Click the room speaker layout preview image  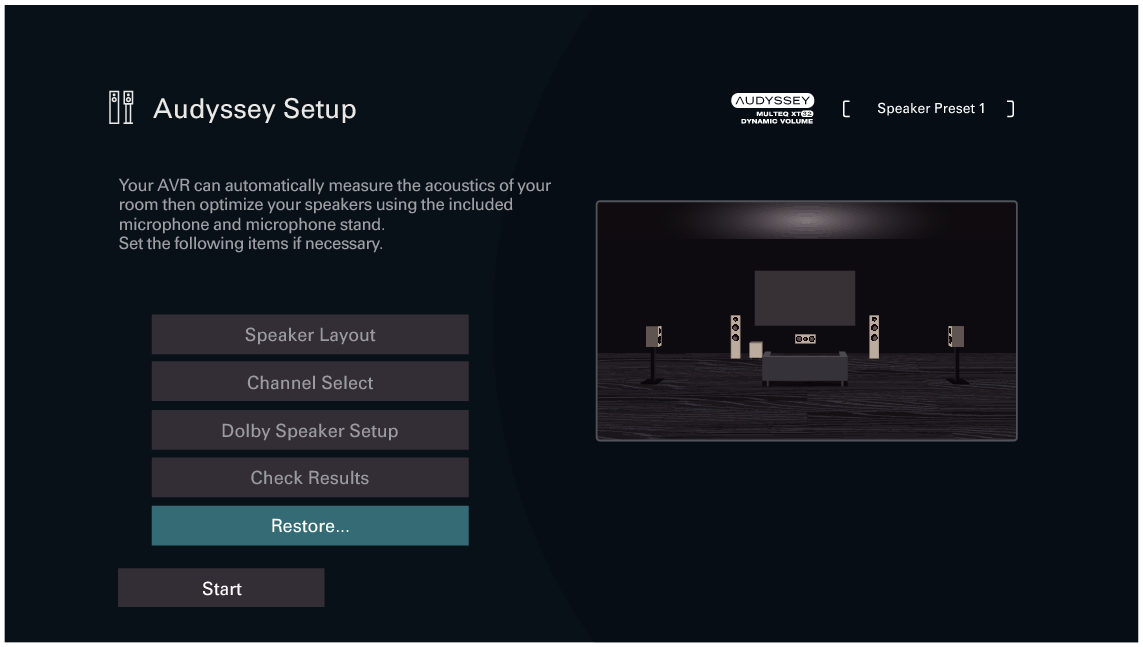[806, 321]
